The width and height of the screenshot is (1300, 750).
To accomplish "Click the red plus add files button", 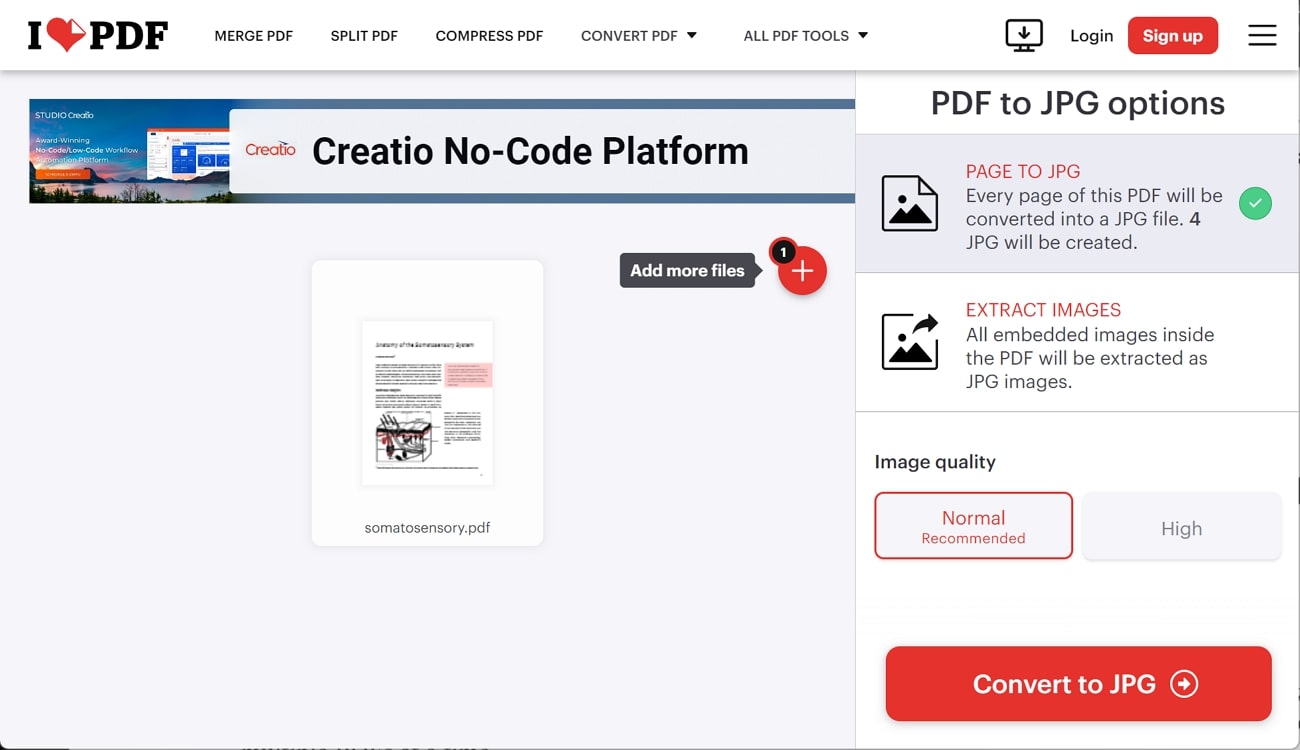I will pos(802,270).
